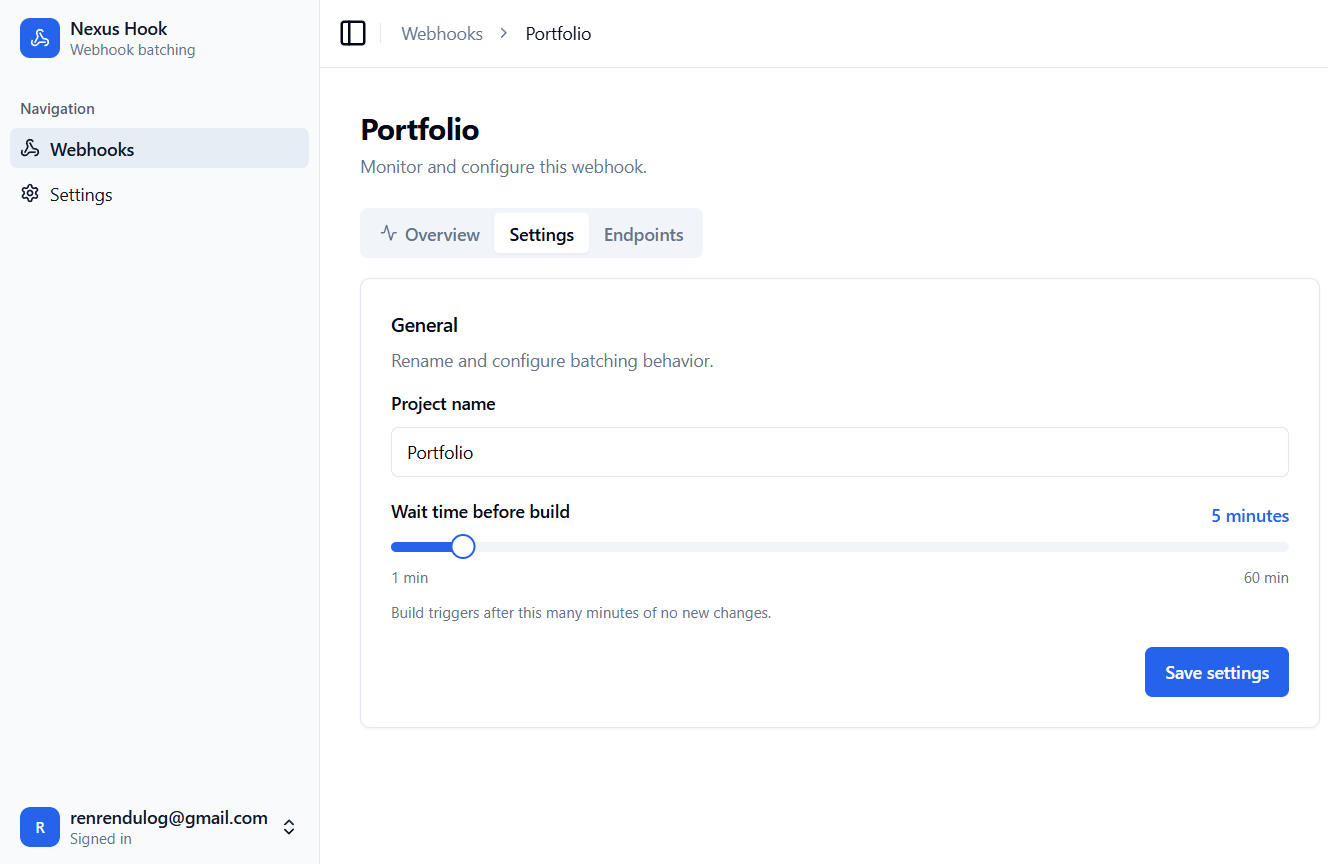The image size is (1328, 864).
Task: Click the Wait time before build label
Action: click(x=480, y=512)
